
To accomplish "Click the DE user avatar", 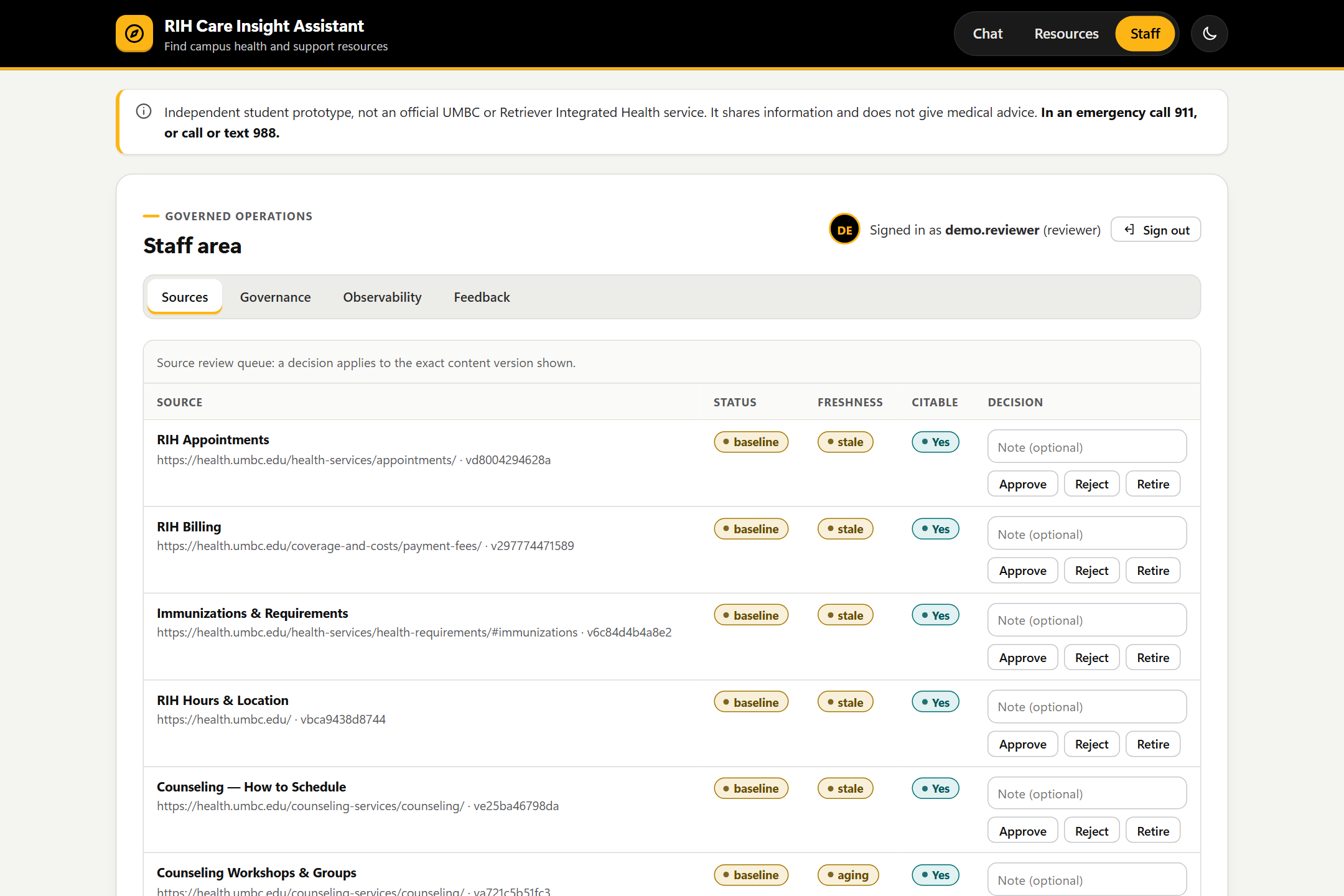I will (844, 230).
